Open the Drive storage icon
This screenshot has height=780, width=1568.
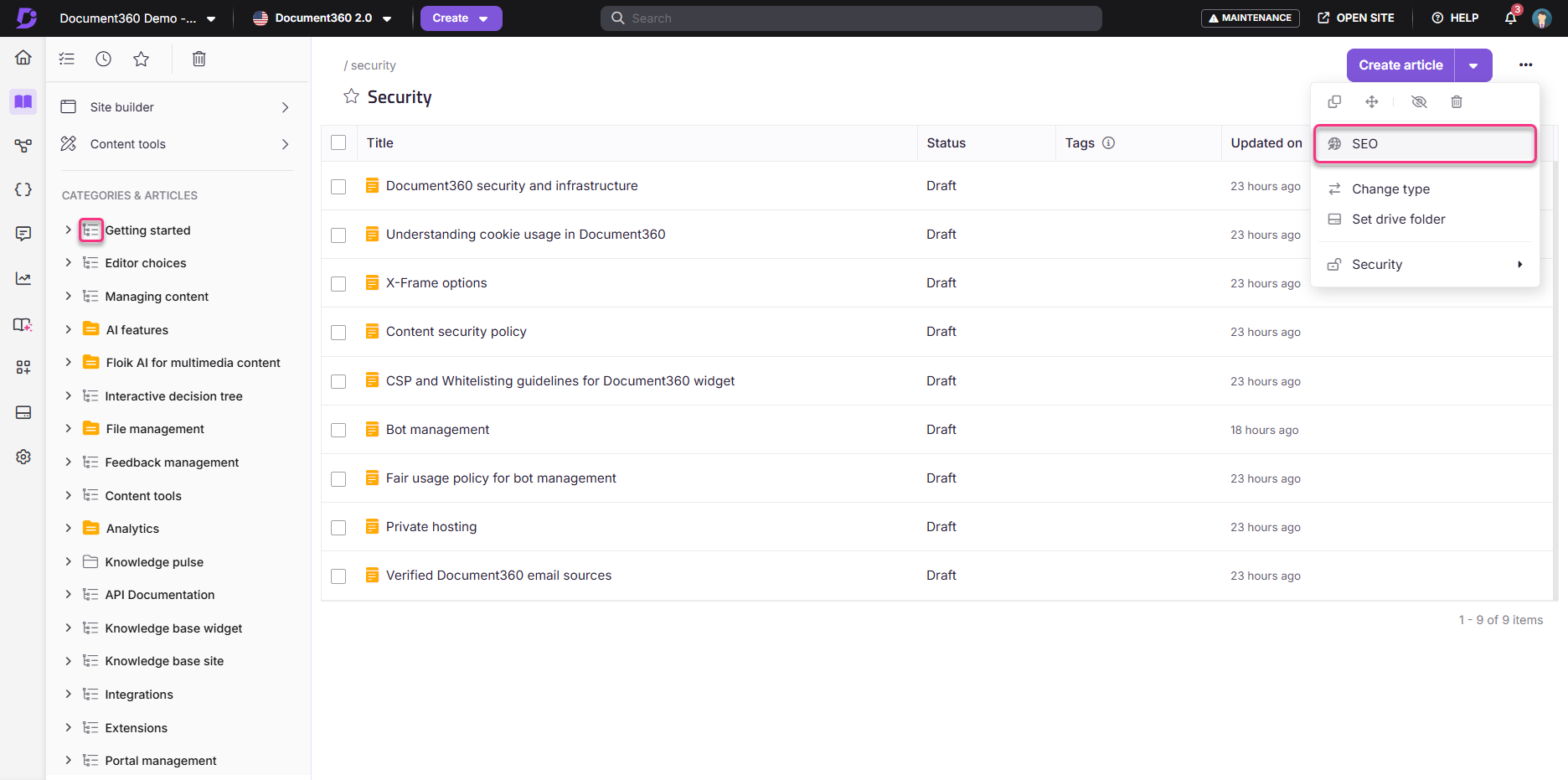(23, 412)
